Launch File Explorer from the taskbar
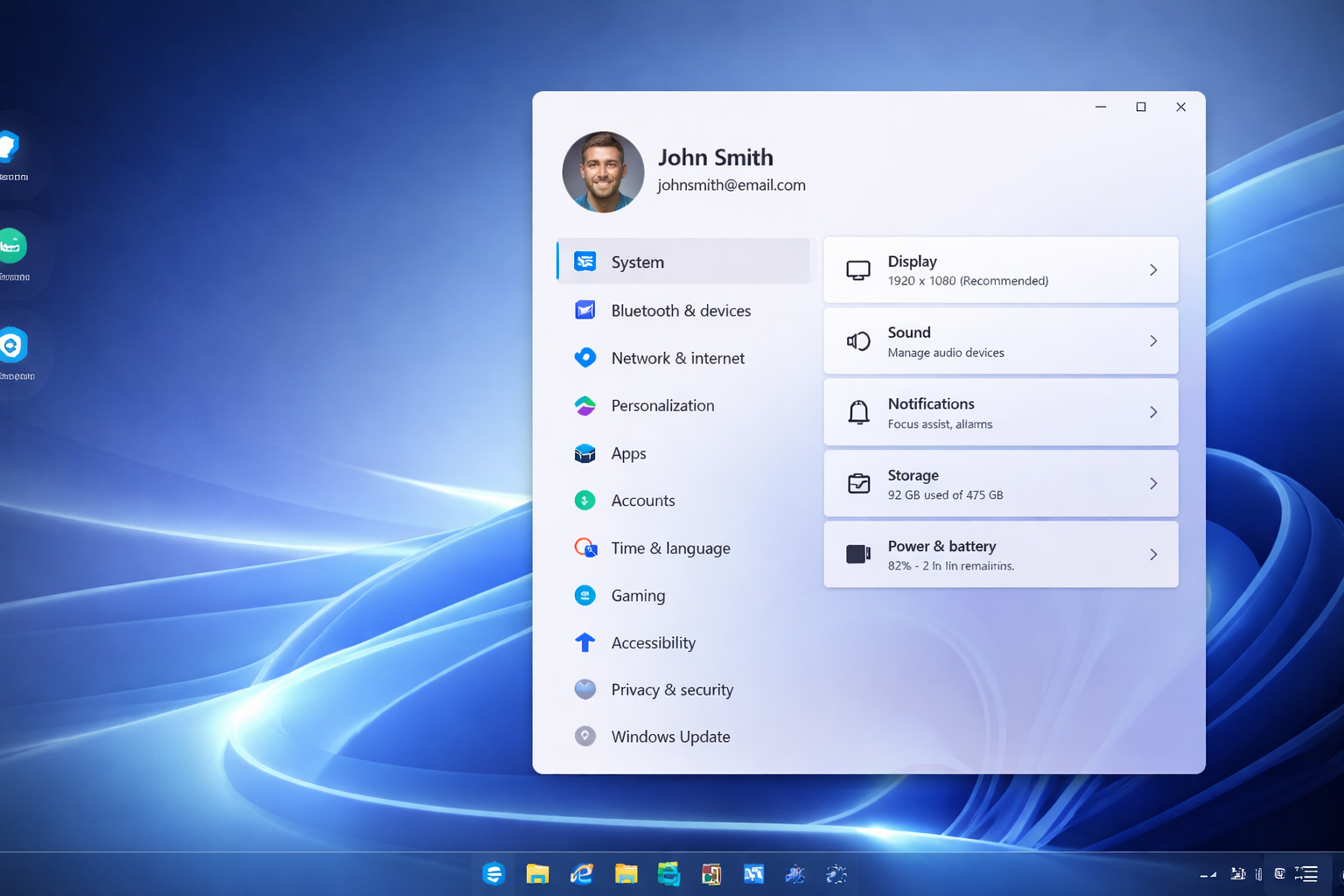The image size is (1344, 896). [537, 873]
